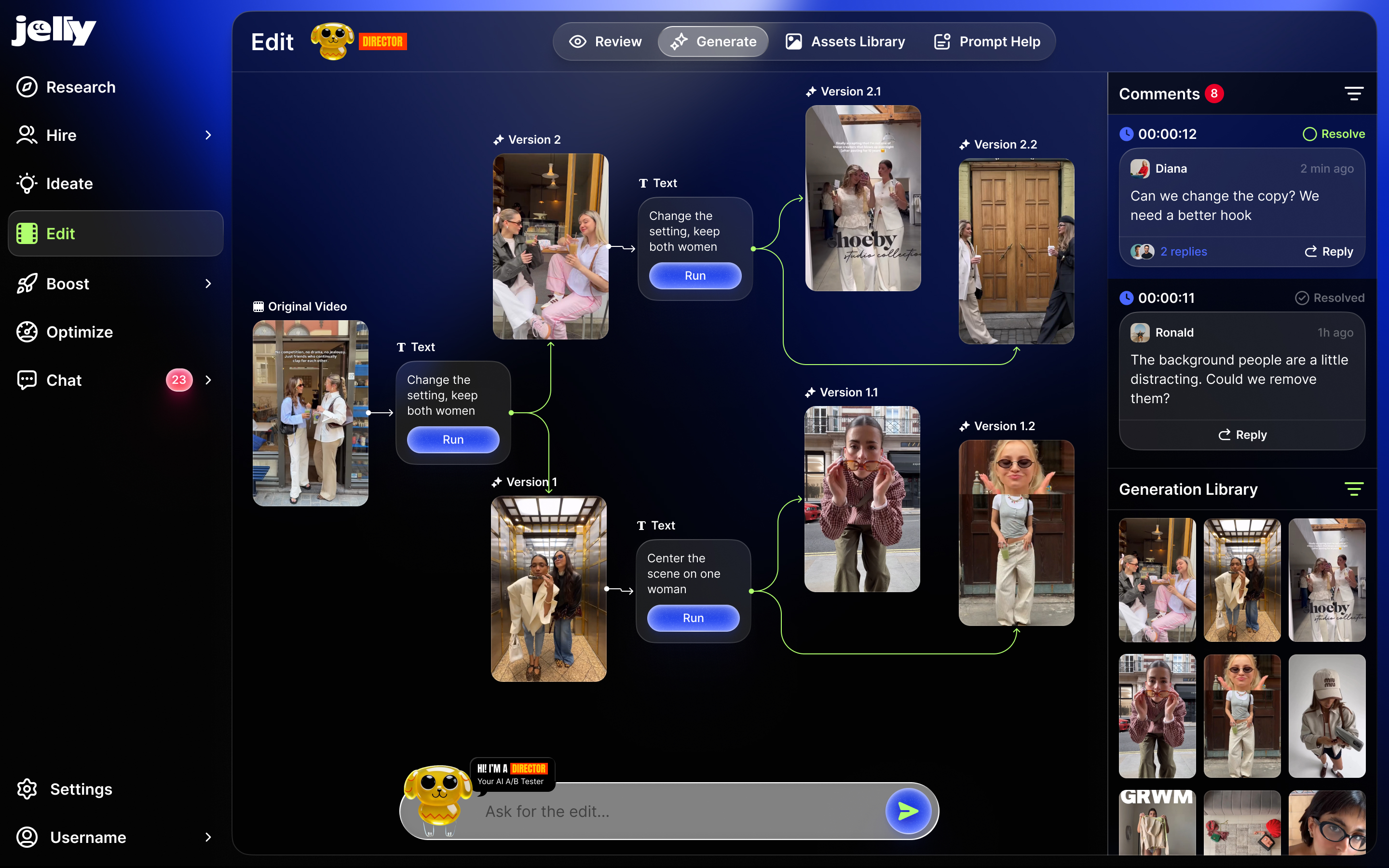Click the Generation Library filter icon
Image resolution: width=1389 pixels, height=868 pixels.
(1353, 489)
